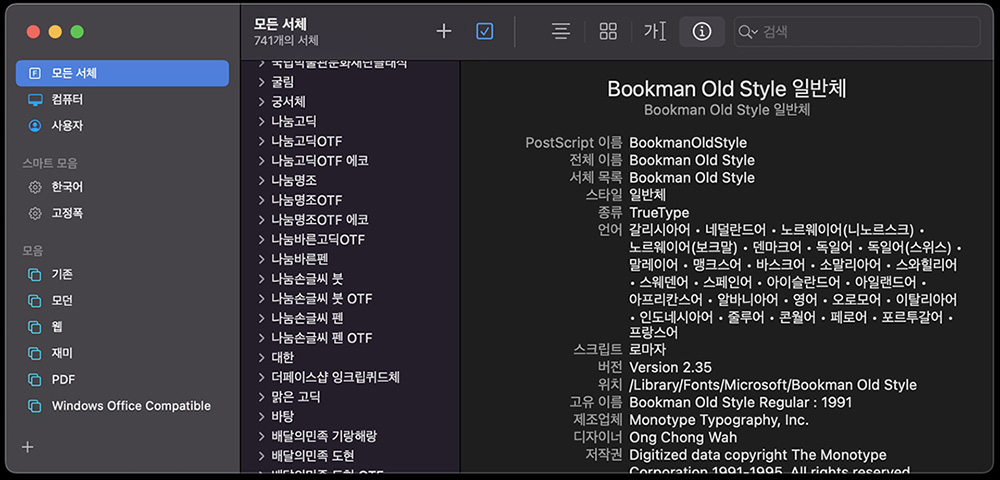The width and height of the screenshot is (1000, 480).
Task: Select the 나눔손글씨 붓 OTF font row
Action: tap(350, 298)
